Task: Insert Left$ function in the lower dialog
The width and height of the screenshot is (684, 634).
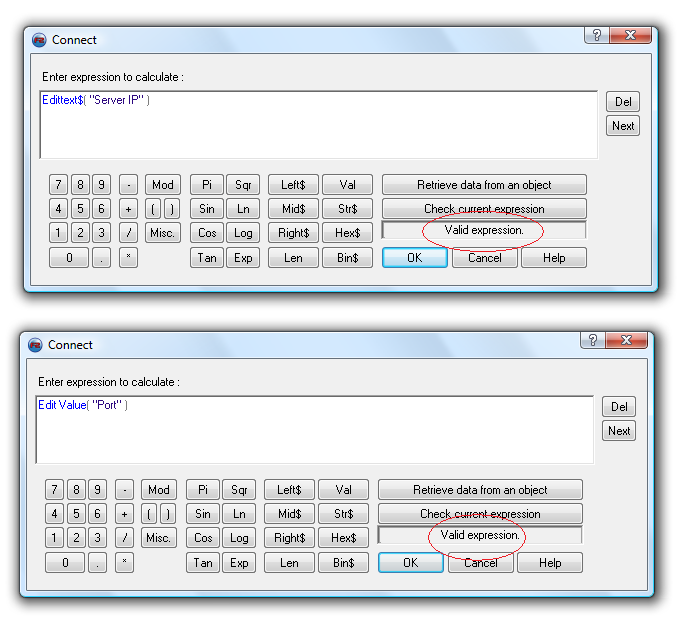Action: [x=289, y=490]
